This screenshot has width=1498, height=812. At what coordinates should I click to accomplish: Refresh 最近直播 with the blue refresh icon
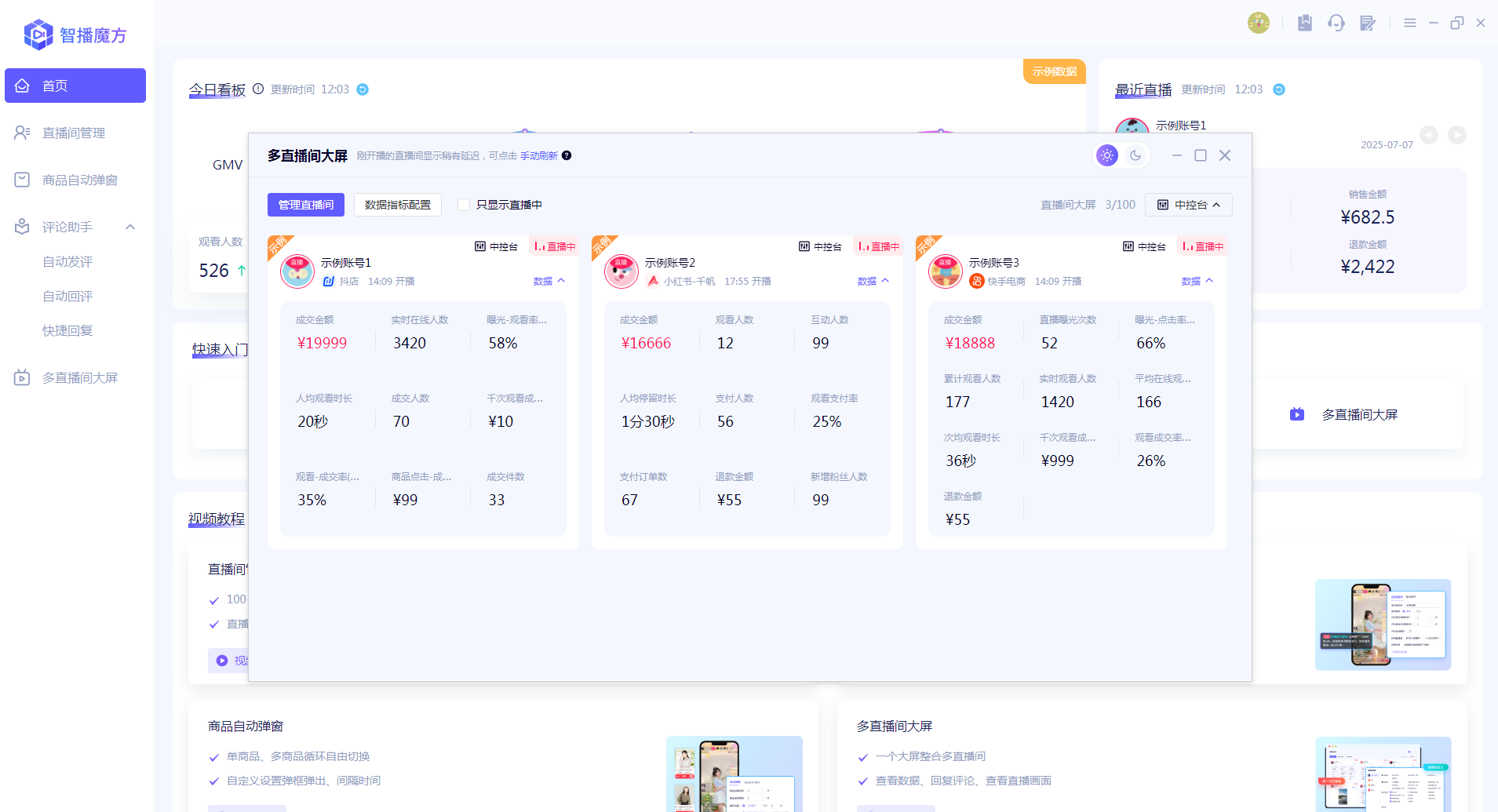(1279, 89)
